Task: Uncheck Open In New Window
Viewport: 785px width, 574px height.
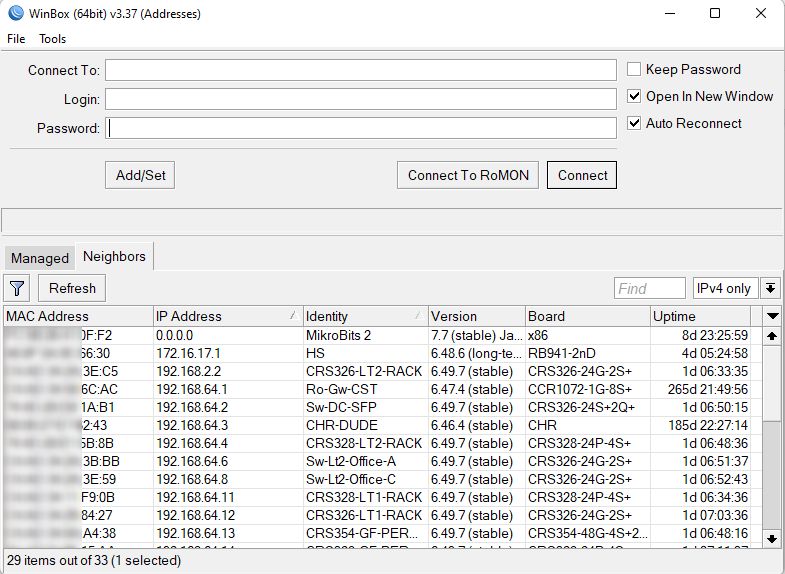Action: [x=634, y=96]
